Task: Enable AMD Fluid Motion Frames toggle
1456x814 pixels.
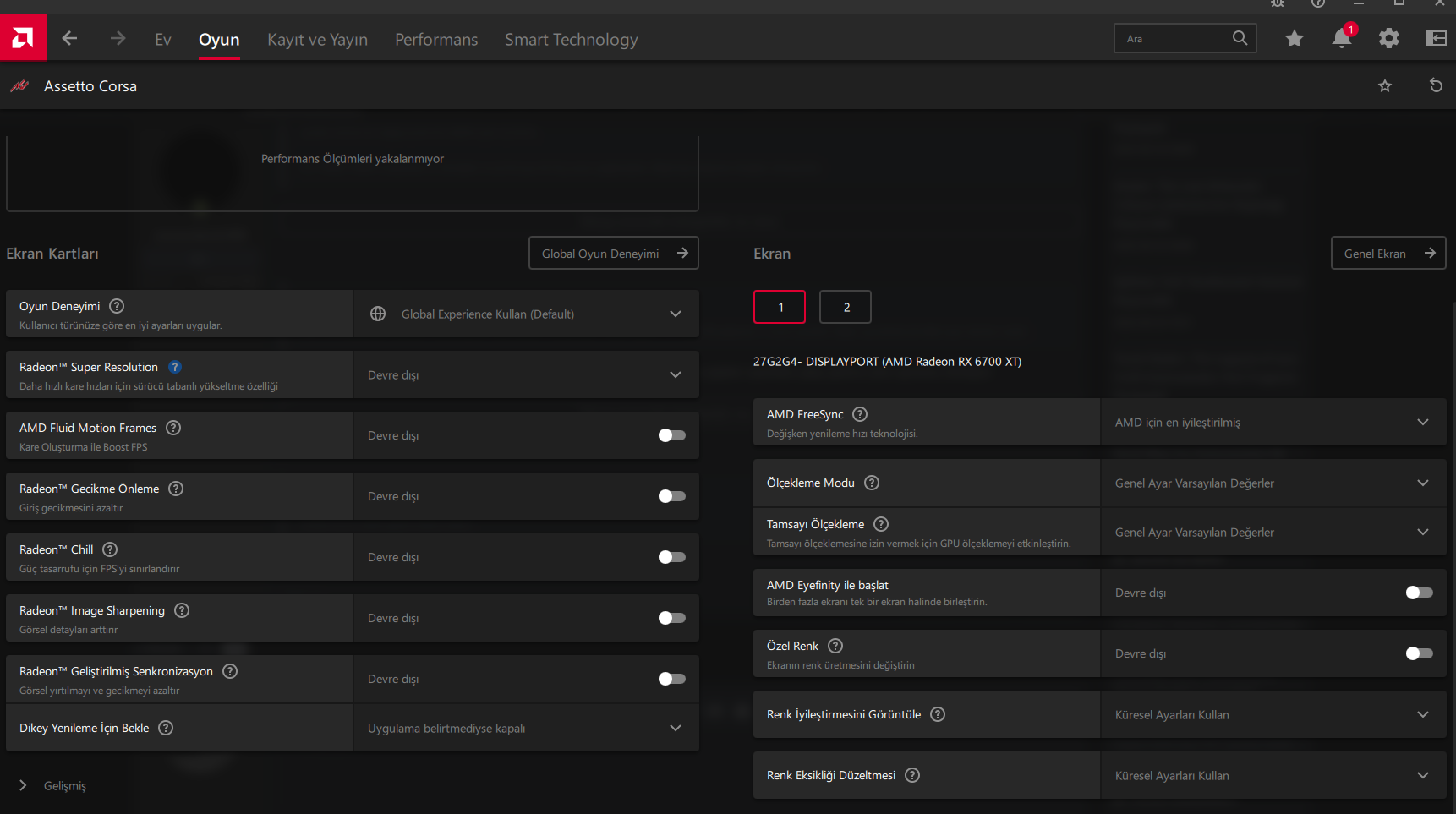Action: (671, 435)
